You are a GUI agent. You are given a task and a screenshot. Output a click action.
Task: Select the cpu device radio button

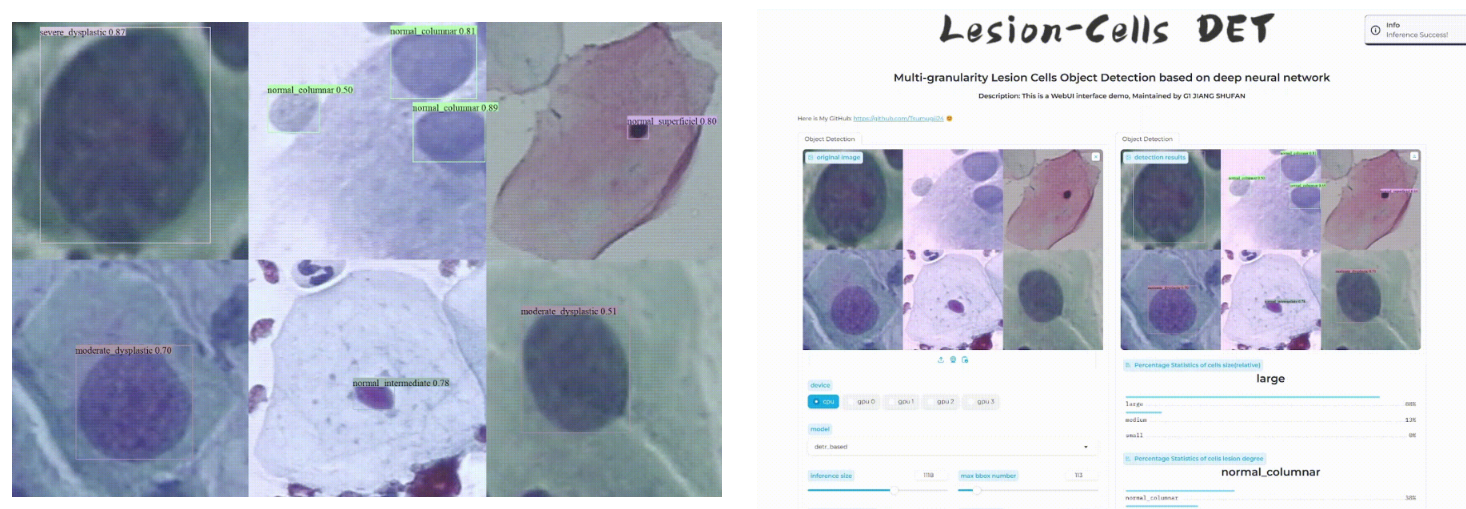823,401
